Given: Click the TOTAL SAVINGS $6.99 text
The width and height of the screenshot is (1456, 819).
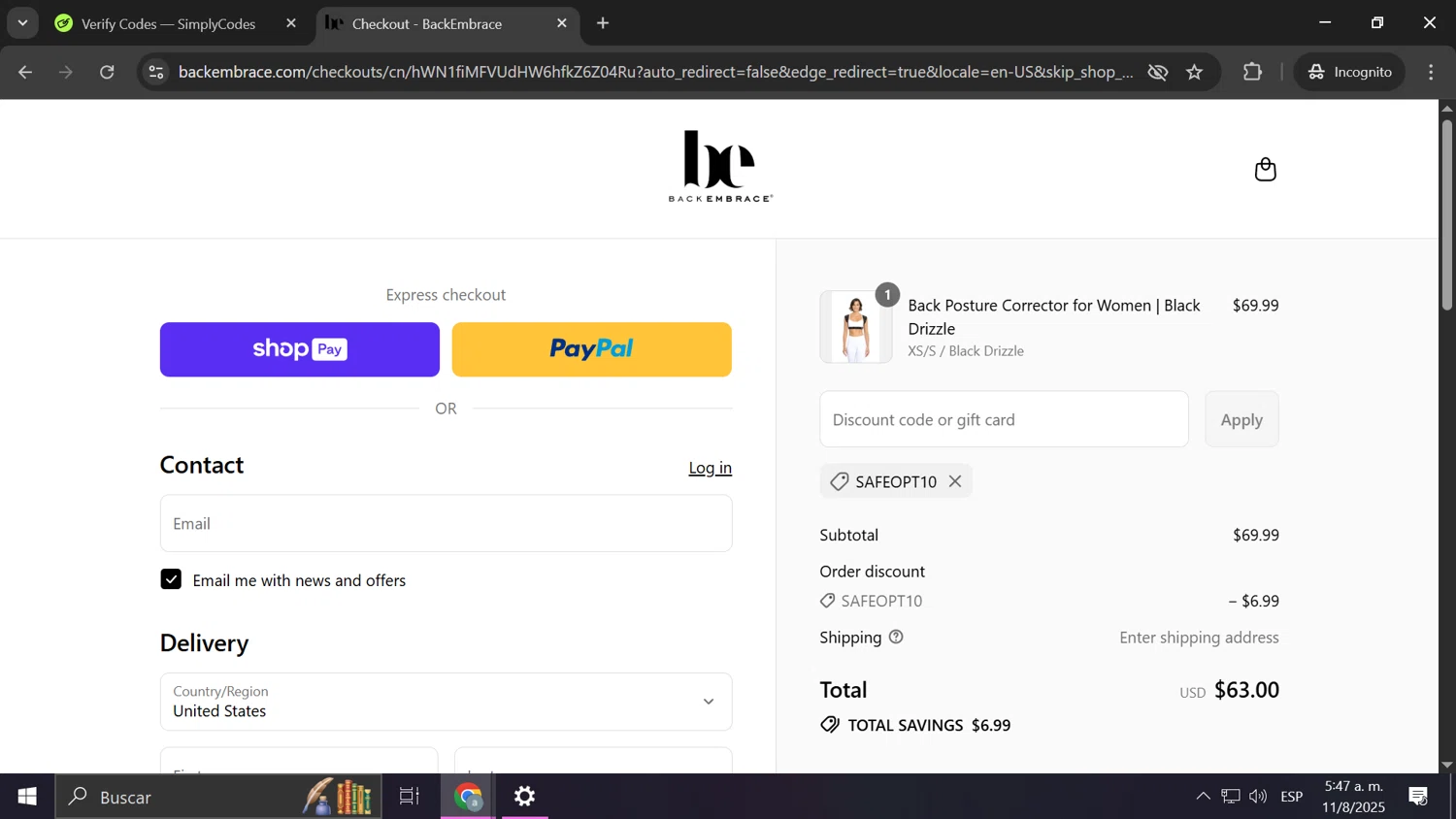Looking at the screenshot, I should click(929, 725).
